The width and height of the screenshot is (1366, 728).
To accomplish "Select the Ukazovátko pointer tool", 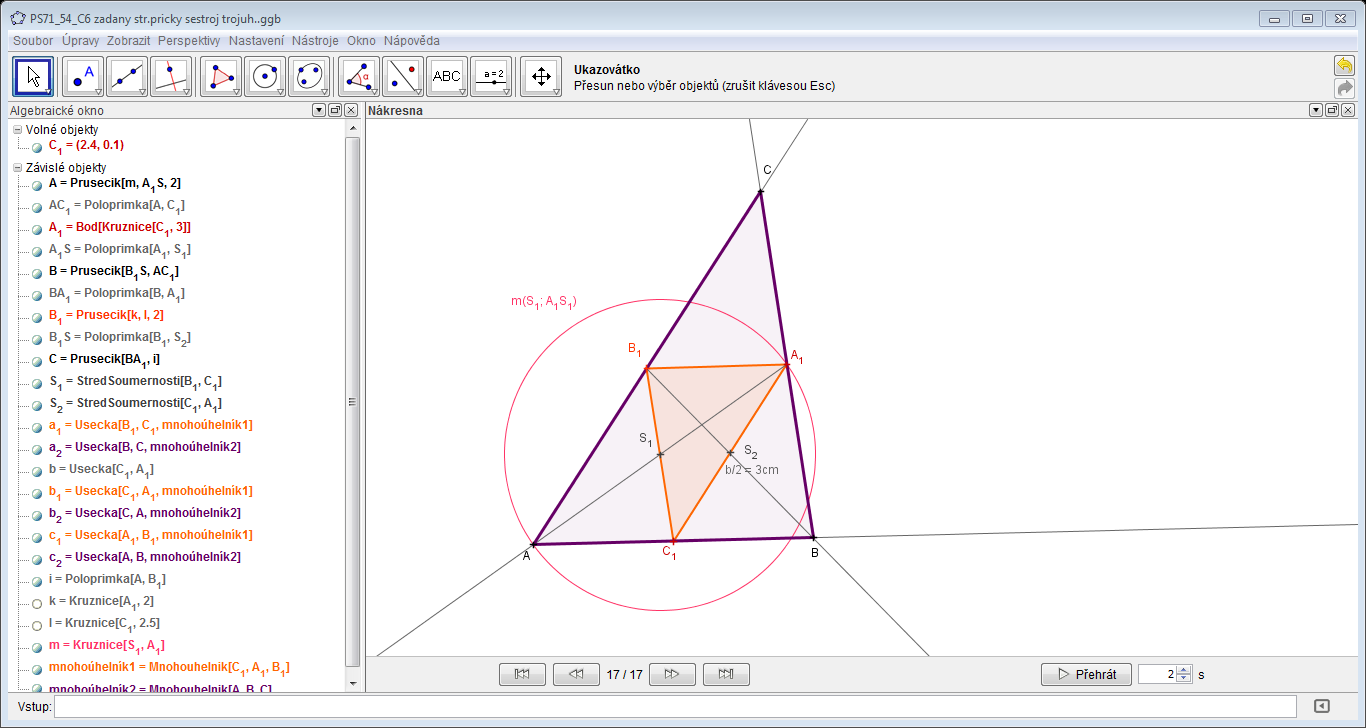I will click(33, 76).
